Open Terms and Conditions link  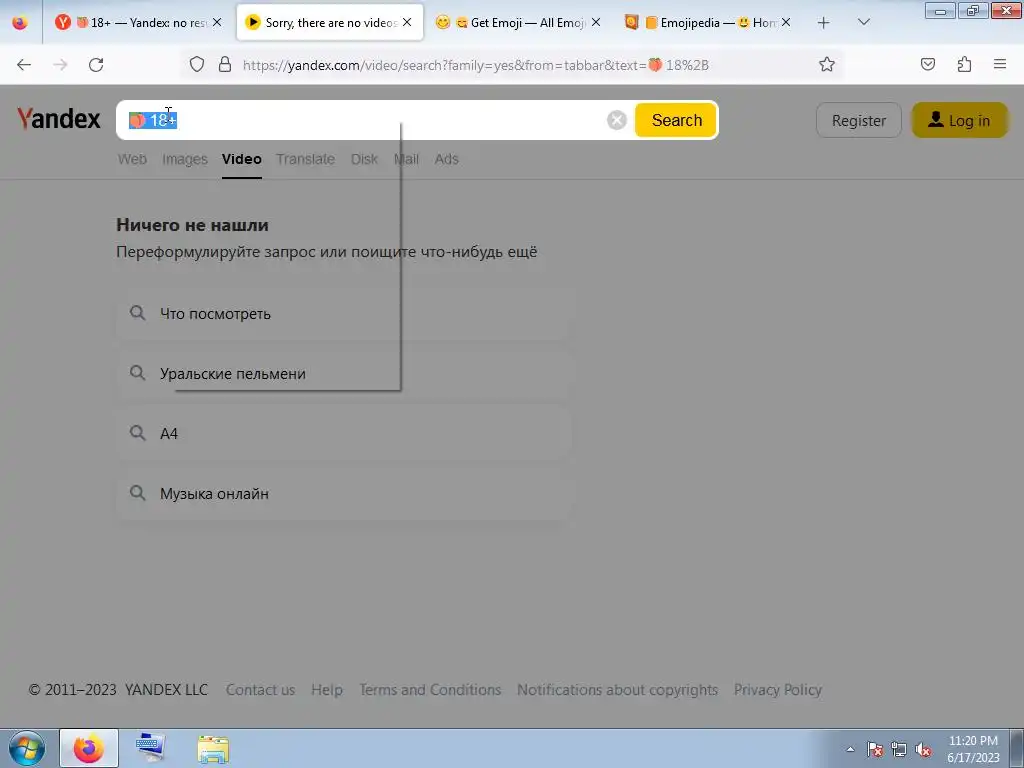pos(430,690)
